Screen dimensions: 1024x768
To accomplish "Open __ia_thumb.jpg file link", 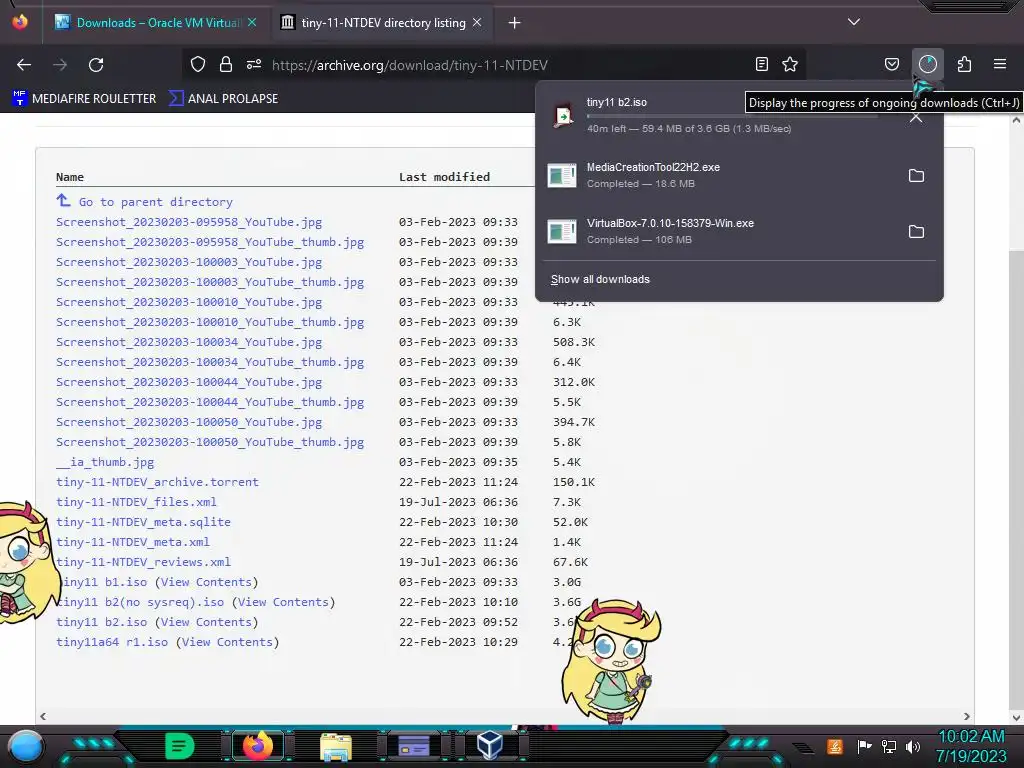I will click(x=105, y=462).
